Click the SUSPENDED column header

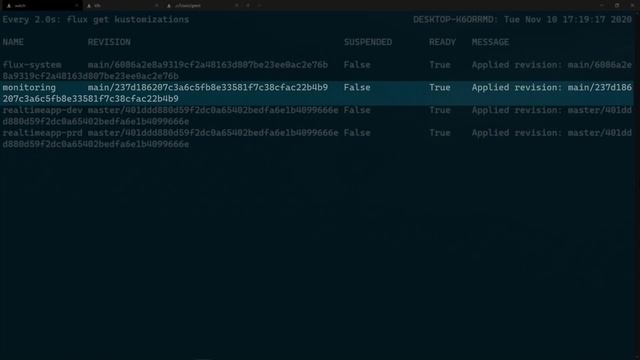click(x=368, y=42)
